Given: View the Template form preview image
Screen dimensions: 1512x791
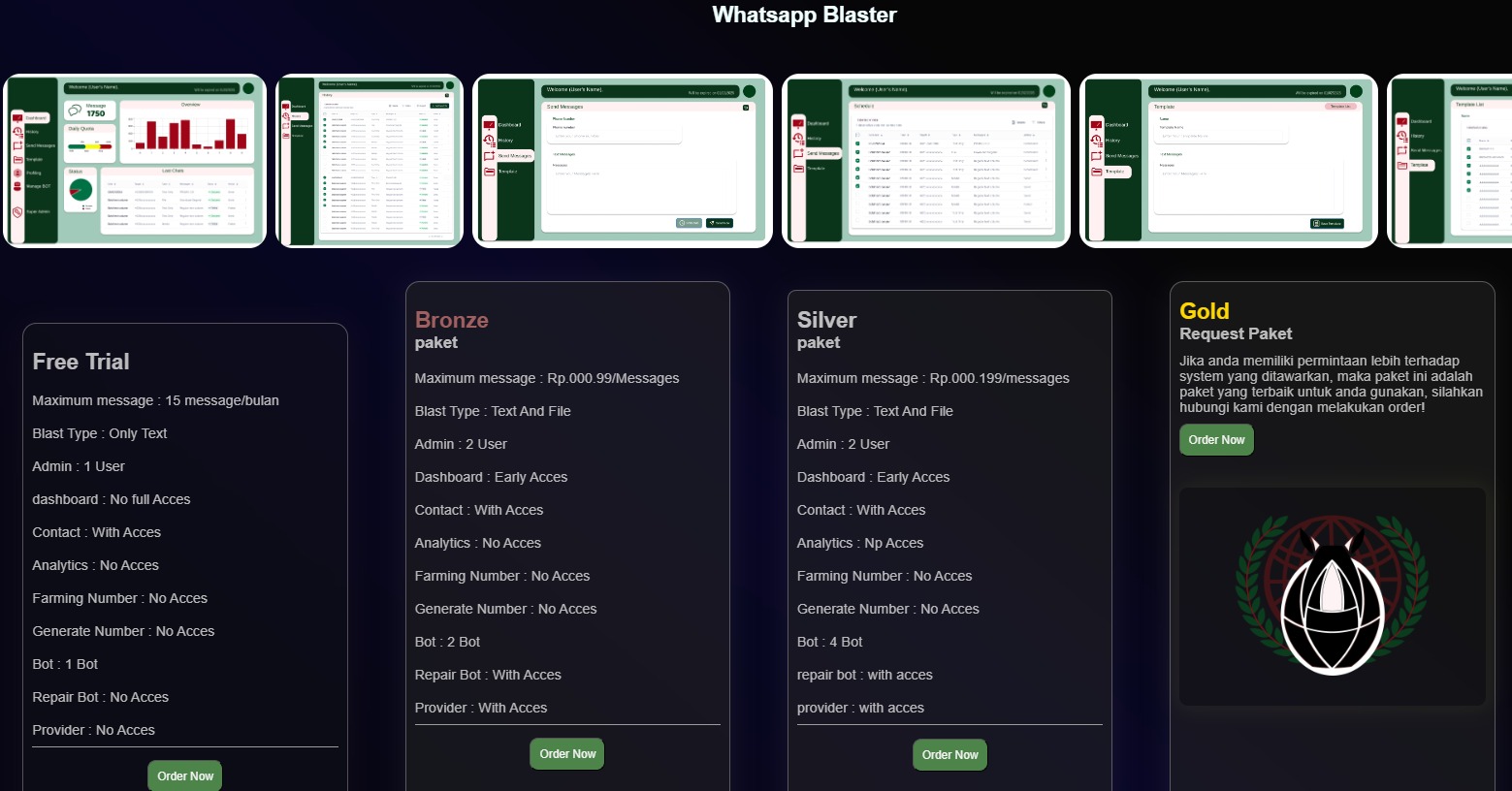Looking at the screenshot, I should [x=1228, y=161].
